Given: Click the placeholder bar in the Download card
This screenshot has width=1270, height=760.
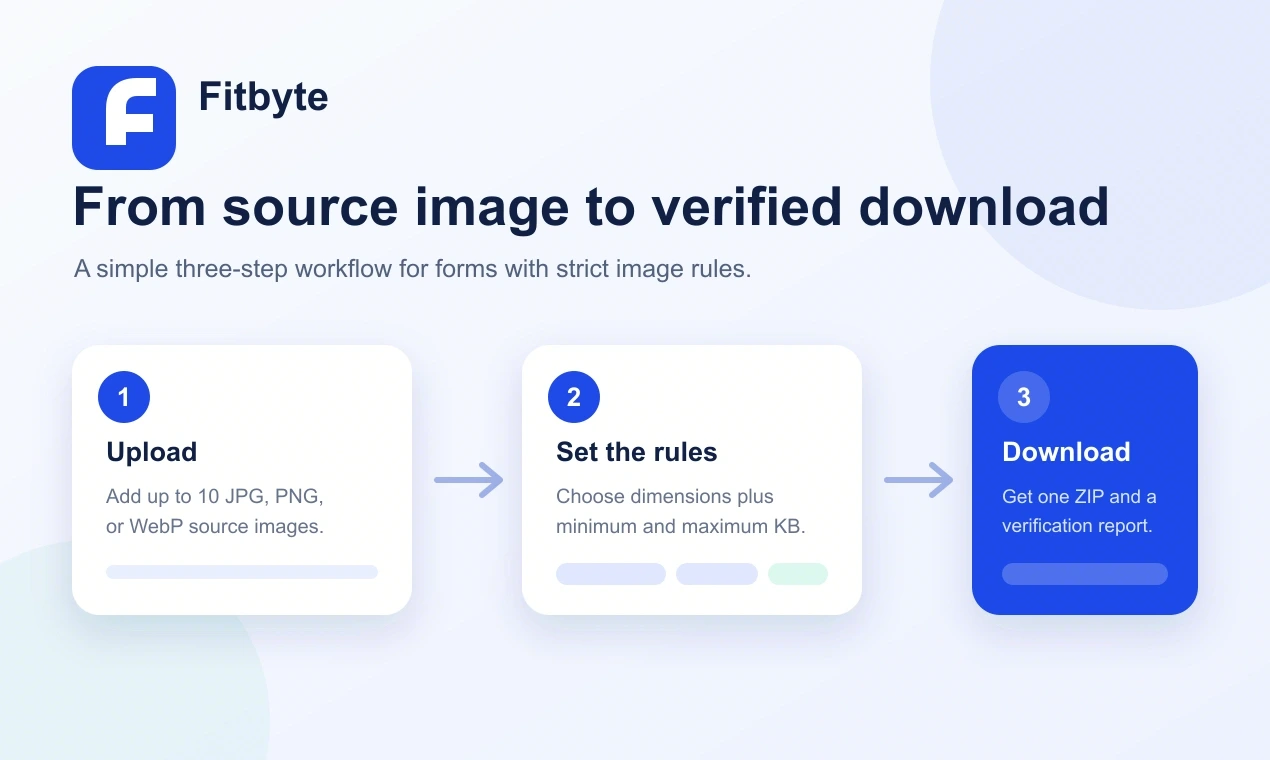Looking at the screenshot, I should (x=1085, y=574).
